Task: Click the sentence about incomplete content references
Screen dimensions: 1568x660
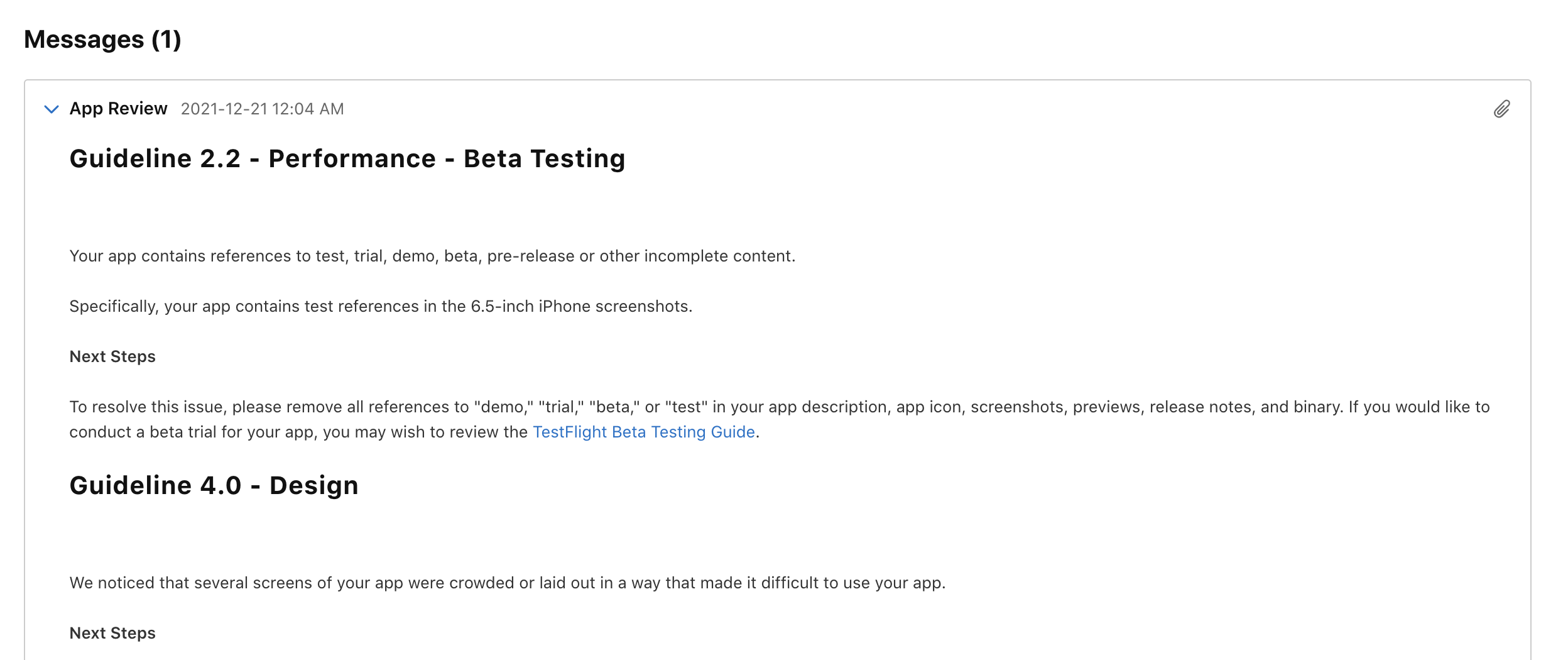Action: pyautogui.click(x=432, y=256)
